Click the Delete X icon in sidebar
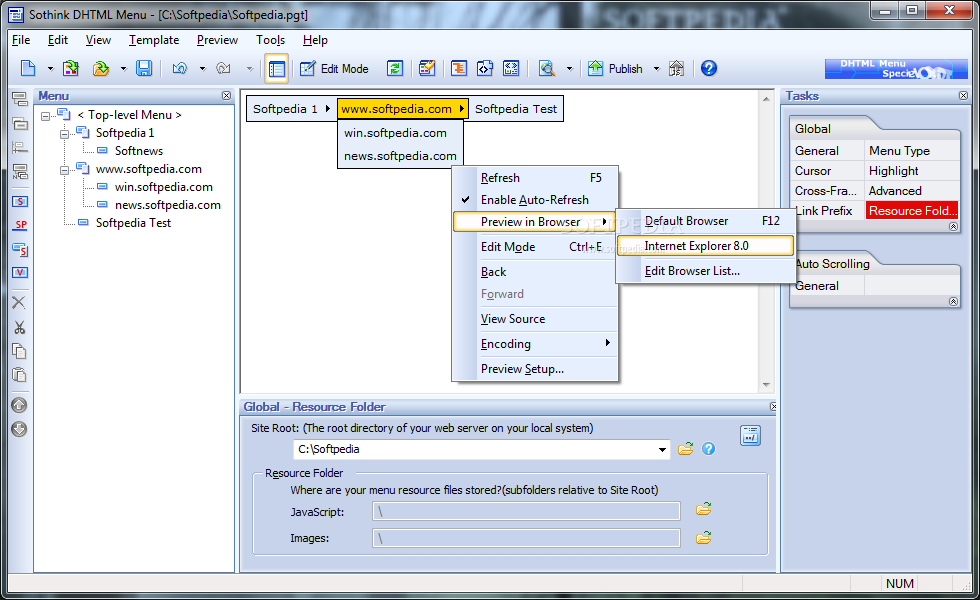 point(19,302)
